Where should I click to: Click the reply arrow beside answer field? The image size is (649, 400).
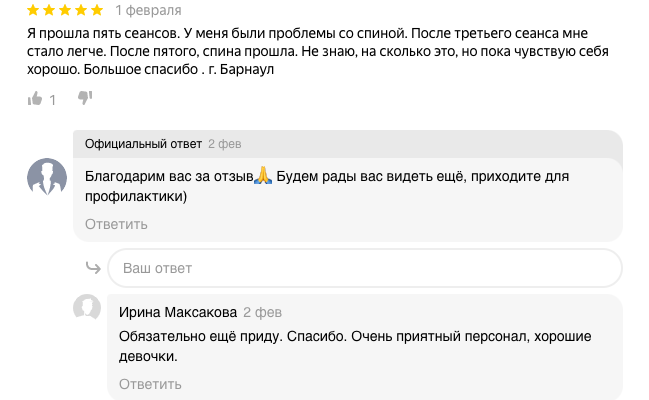tap(92, 268)
